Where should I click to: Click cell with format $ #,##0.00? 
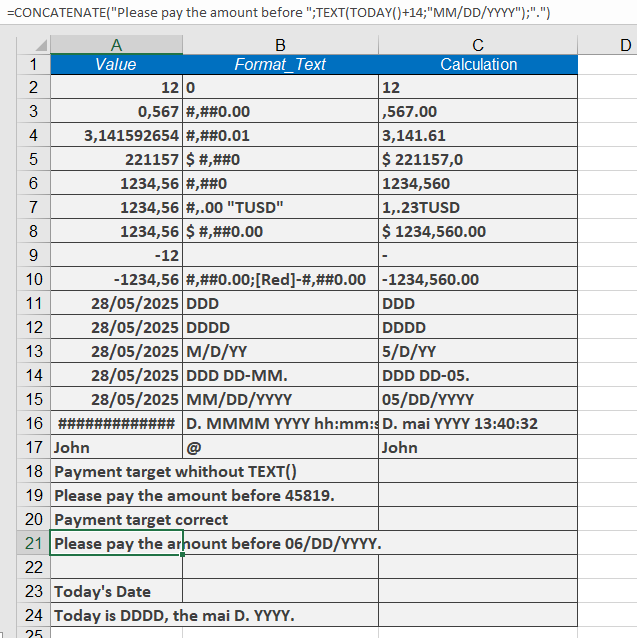280,231
